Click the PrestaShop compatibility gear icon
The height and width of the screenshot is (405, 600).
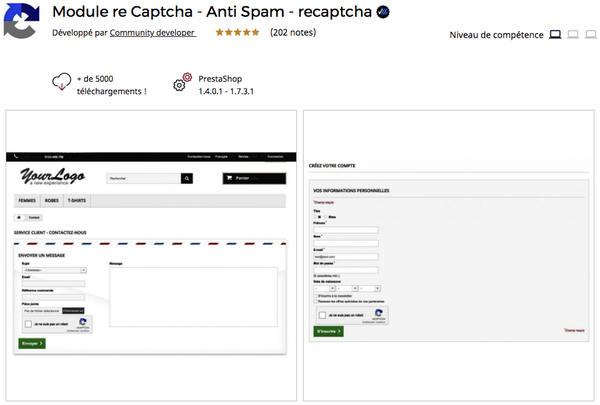pos(181,83)
